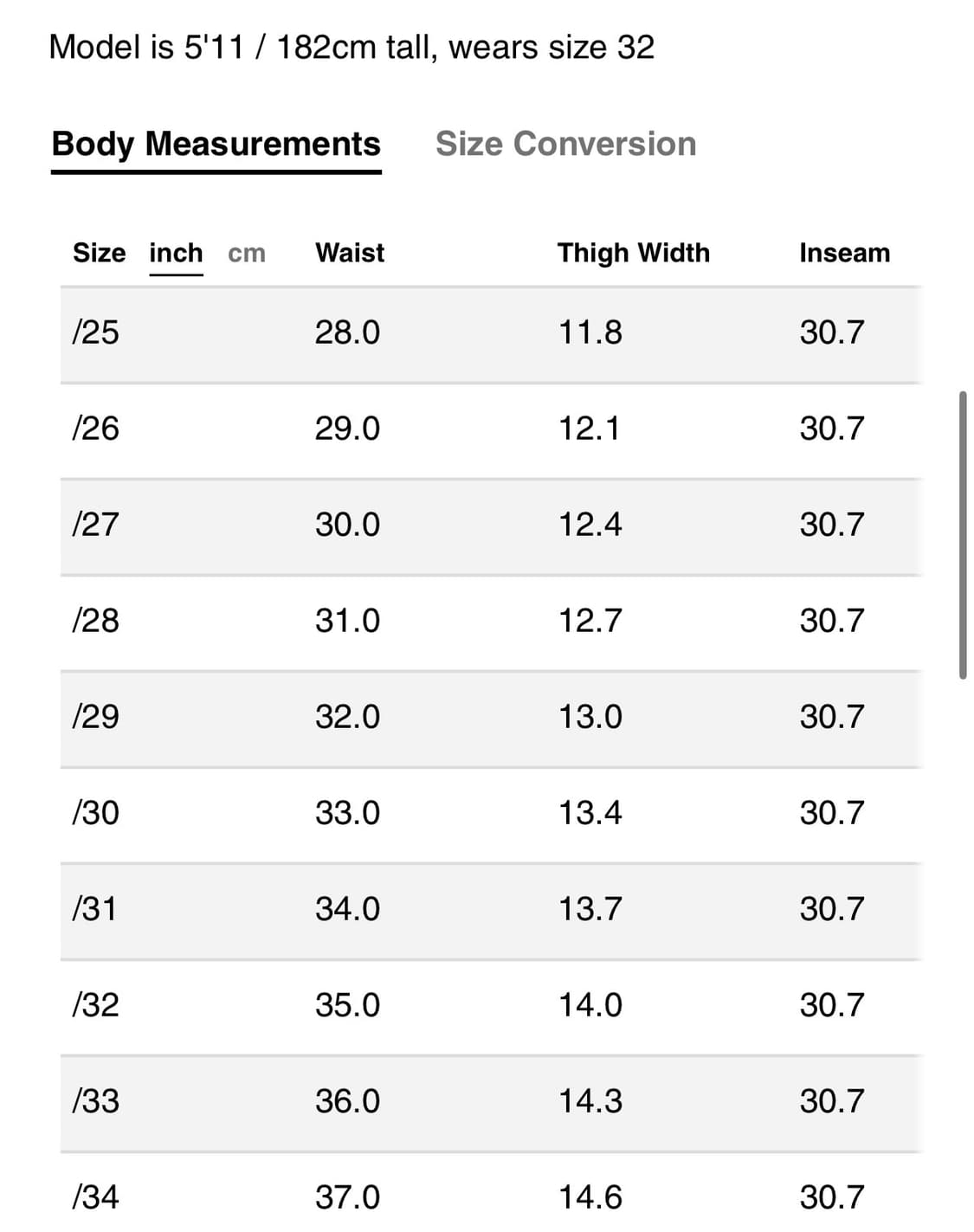Select the /26 size row label
The height and width of the screenshot is (1232, 974).
coord(95,429)
